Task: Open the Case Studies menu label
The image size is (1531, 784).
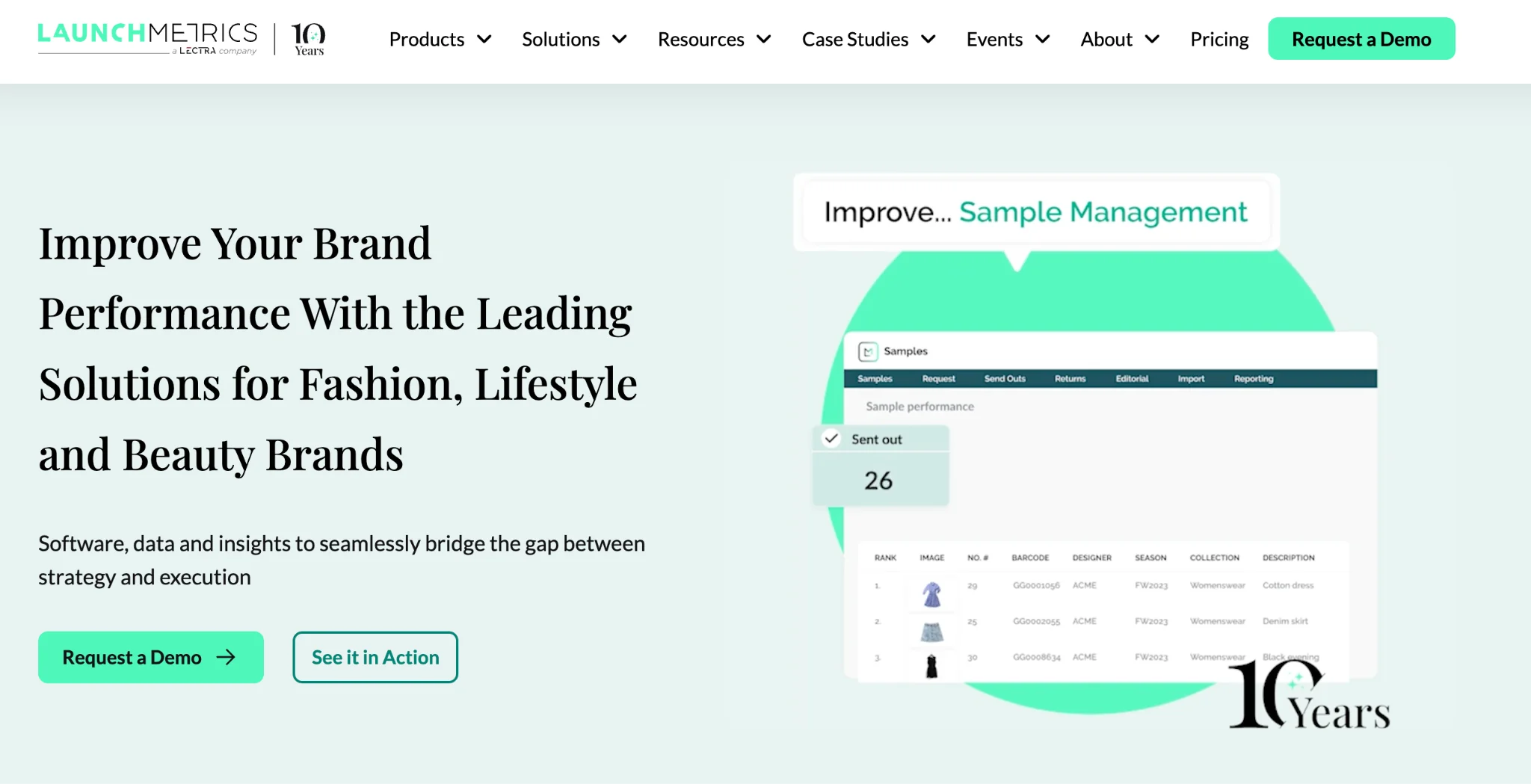Action: [855, 39]
